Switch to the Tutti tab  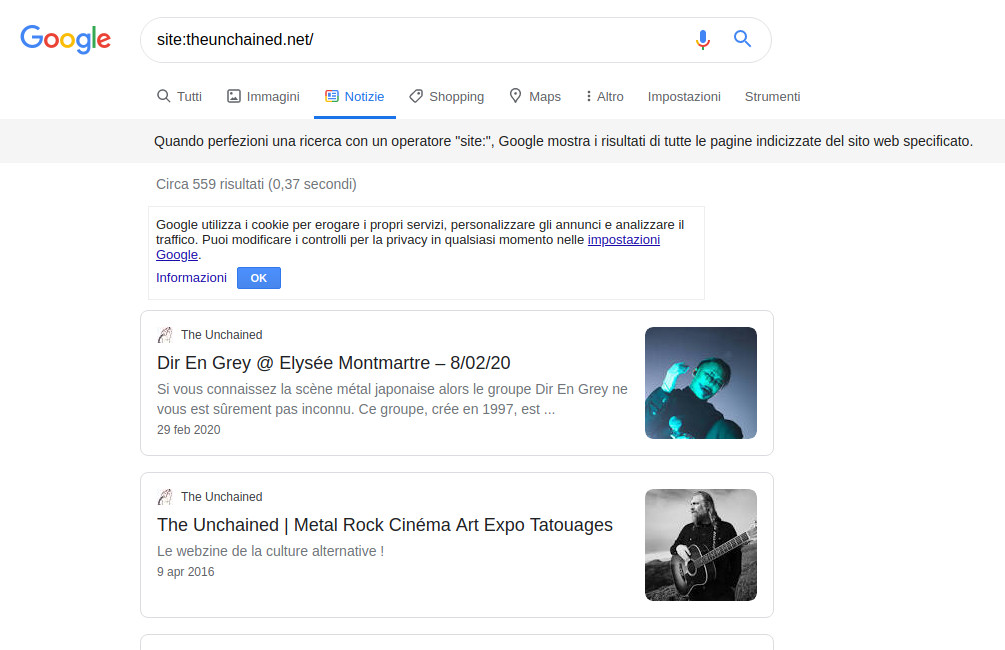(179, 96)
